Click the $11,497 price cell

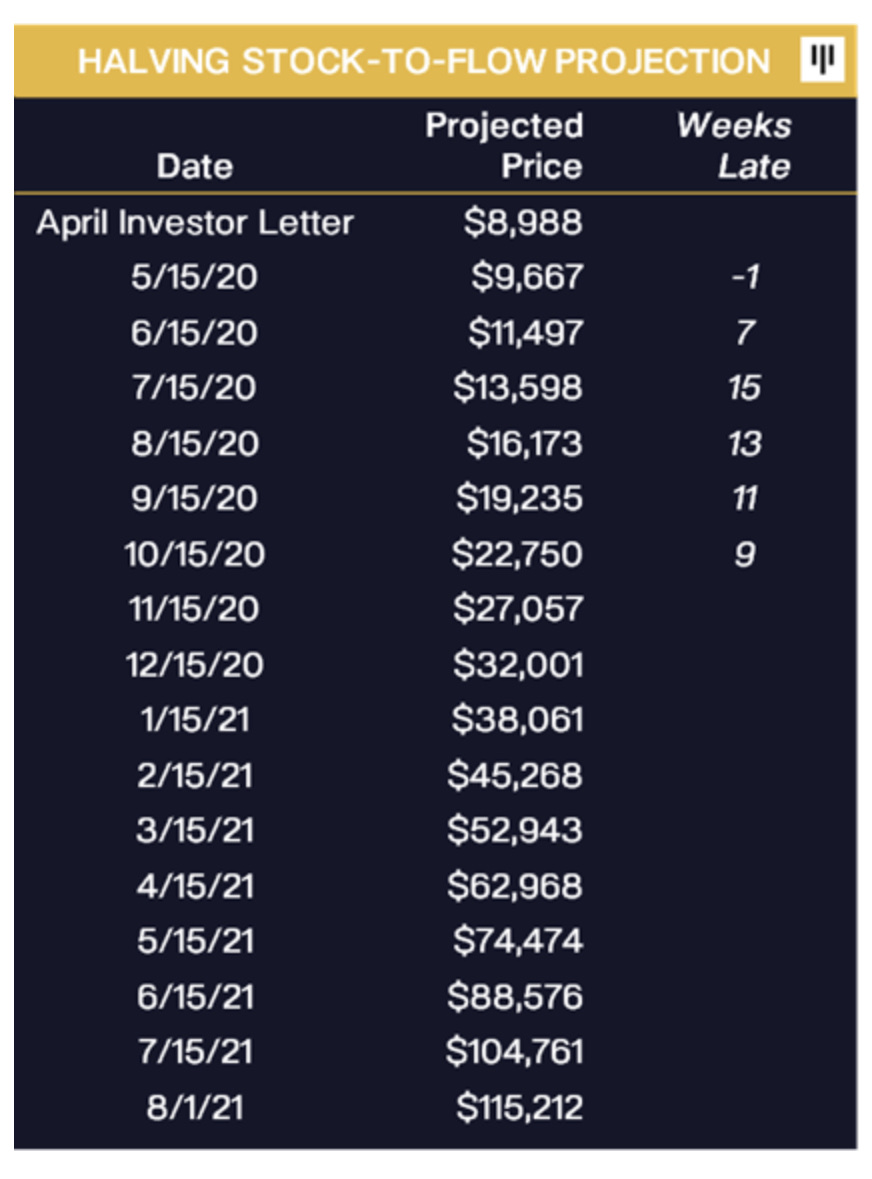524,332
